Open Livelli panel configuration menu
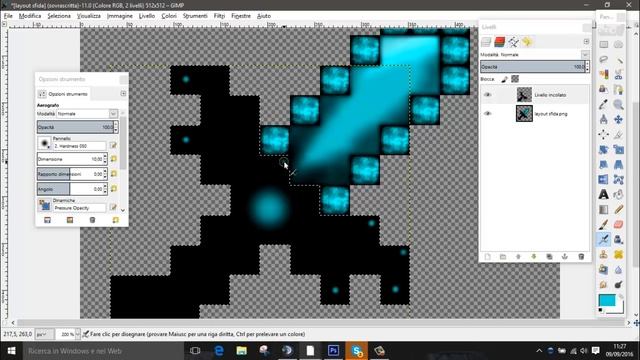The image size is (640, 360). [x=587, y=42]
